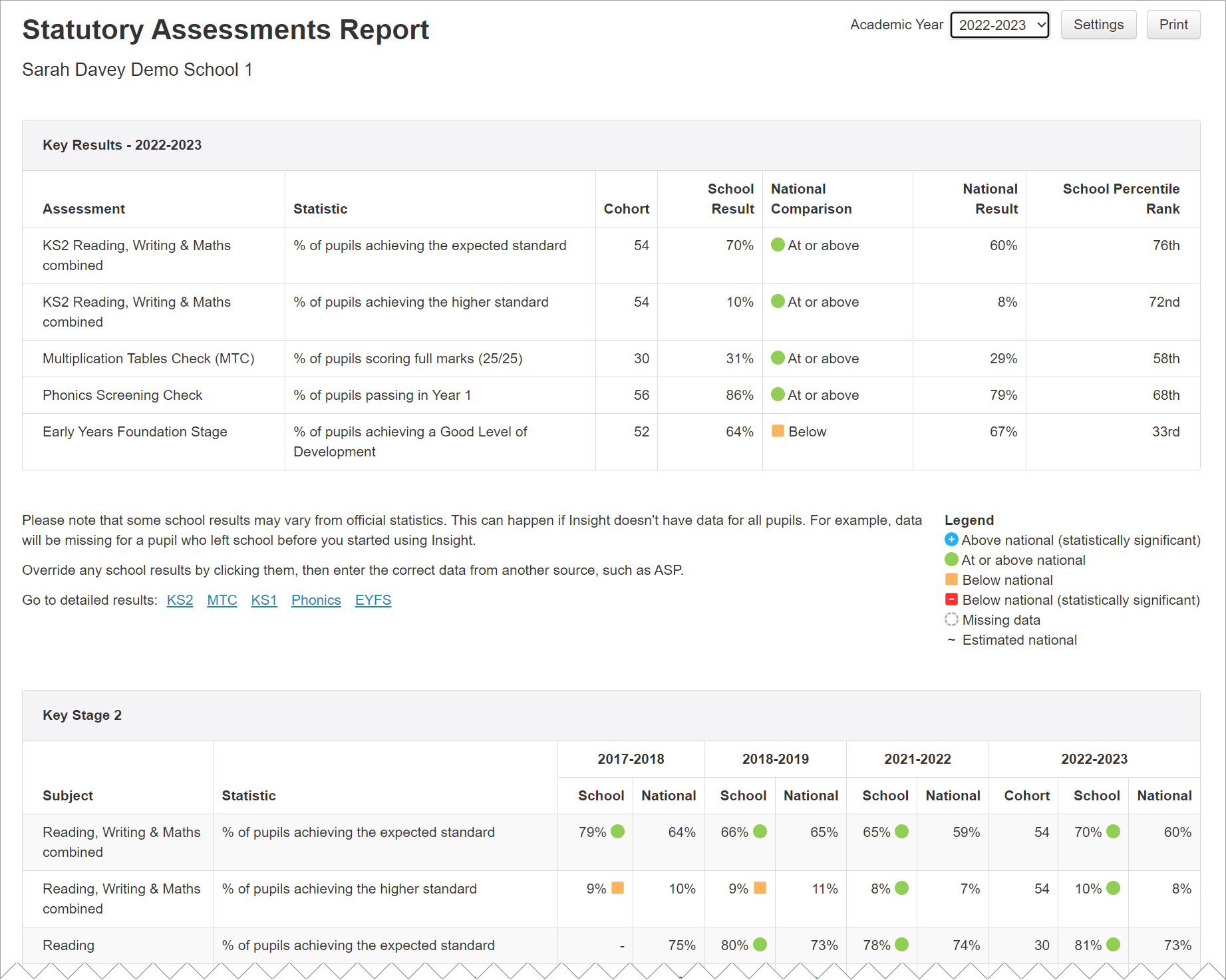Click the green circle in the Phonics Screening Check row
The height and width of the screenshot is (980, 1226).
[x=778, y=395]
